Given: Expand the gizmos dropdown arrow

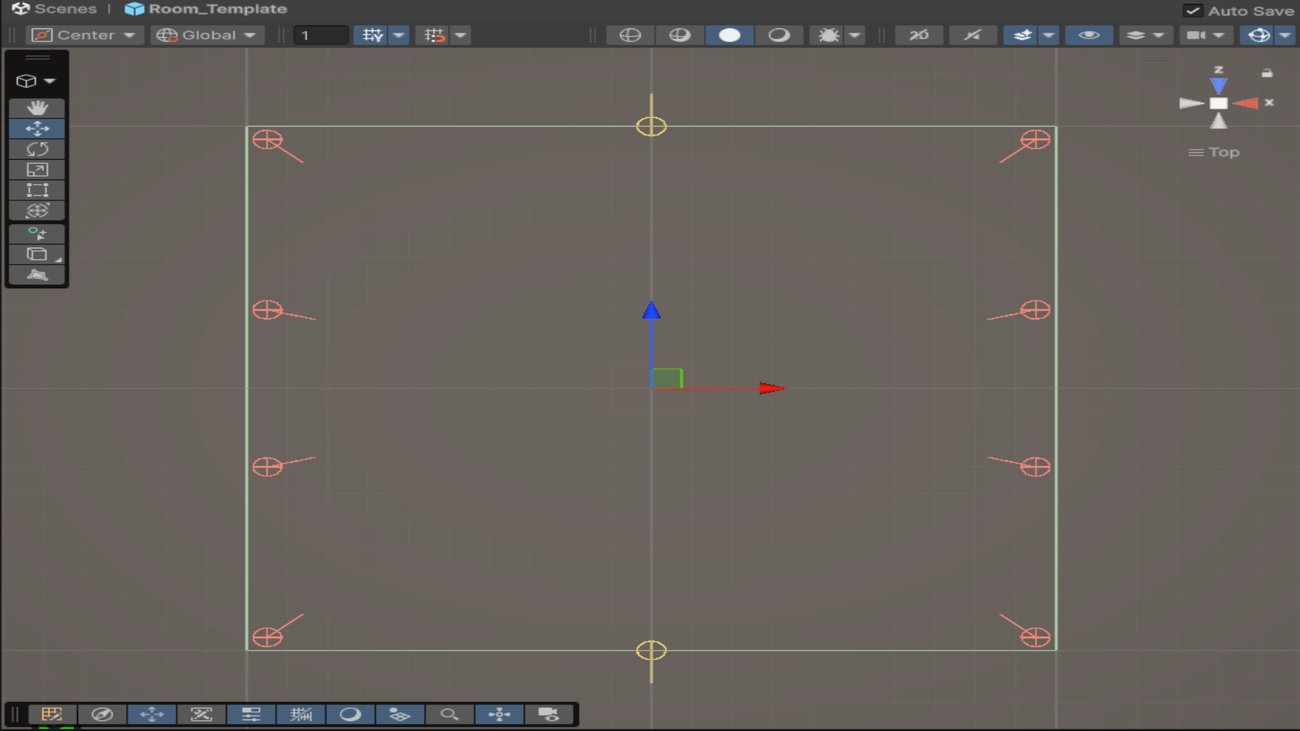Looking at the screenshot, I should tap(1284, 35).
